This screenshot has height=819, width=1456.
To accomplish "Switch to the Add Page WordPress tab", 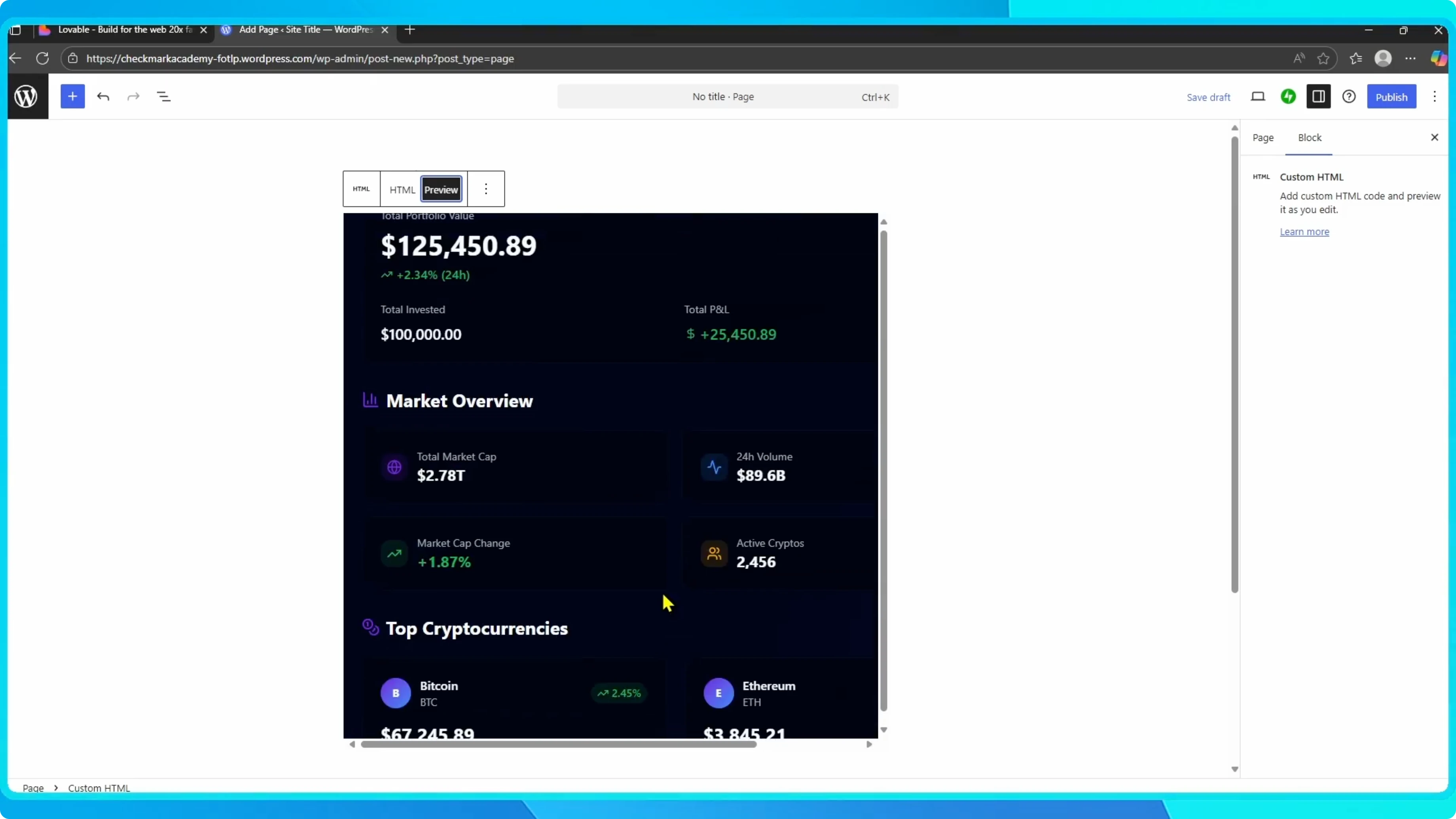I will click(306, 30).
